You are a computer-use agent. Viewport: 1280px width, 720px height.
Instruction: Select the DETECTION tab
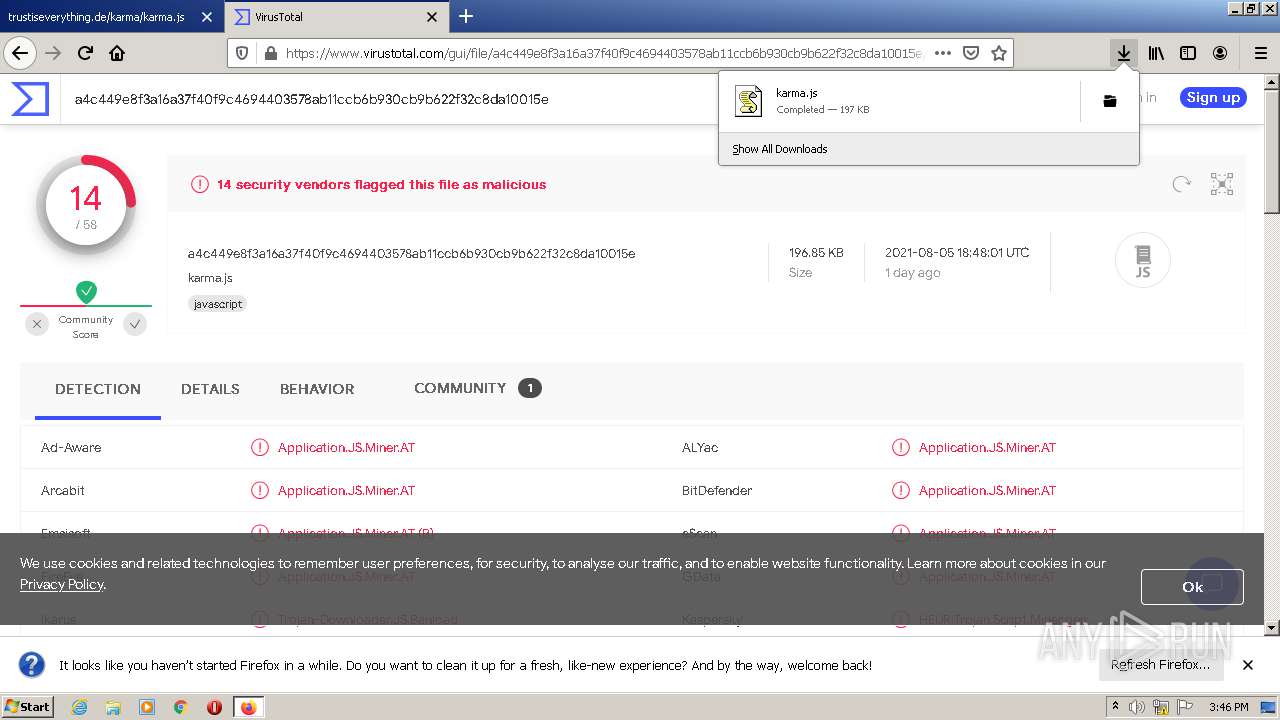click(98, 389)
